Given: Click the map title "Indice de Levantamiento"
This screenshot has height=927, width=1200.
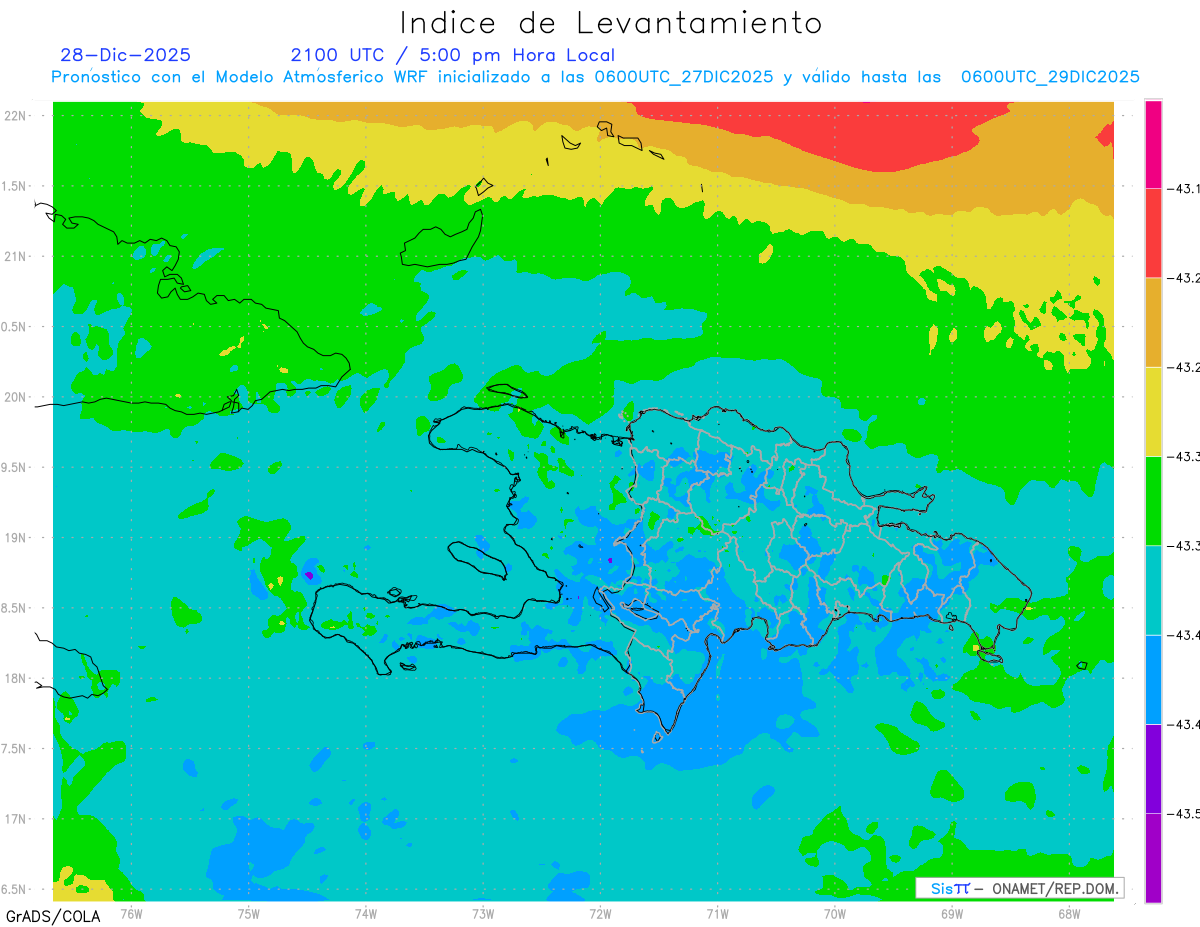Looking at the screenshot, I should 611,22.
